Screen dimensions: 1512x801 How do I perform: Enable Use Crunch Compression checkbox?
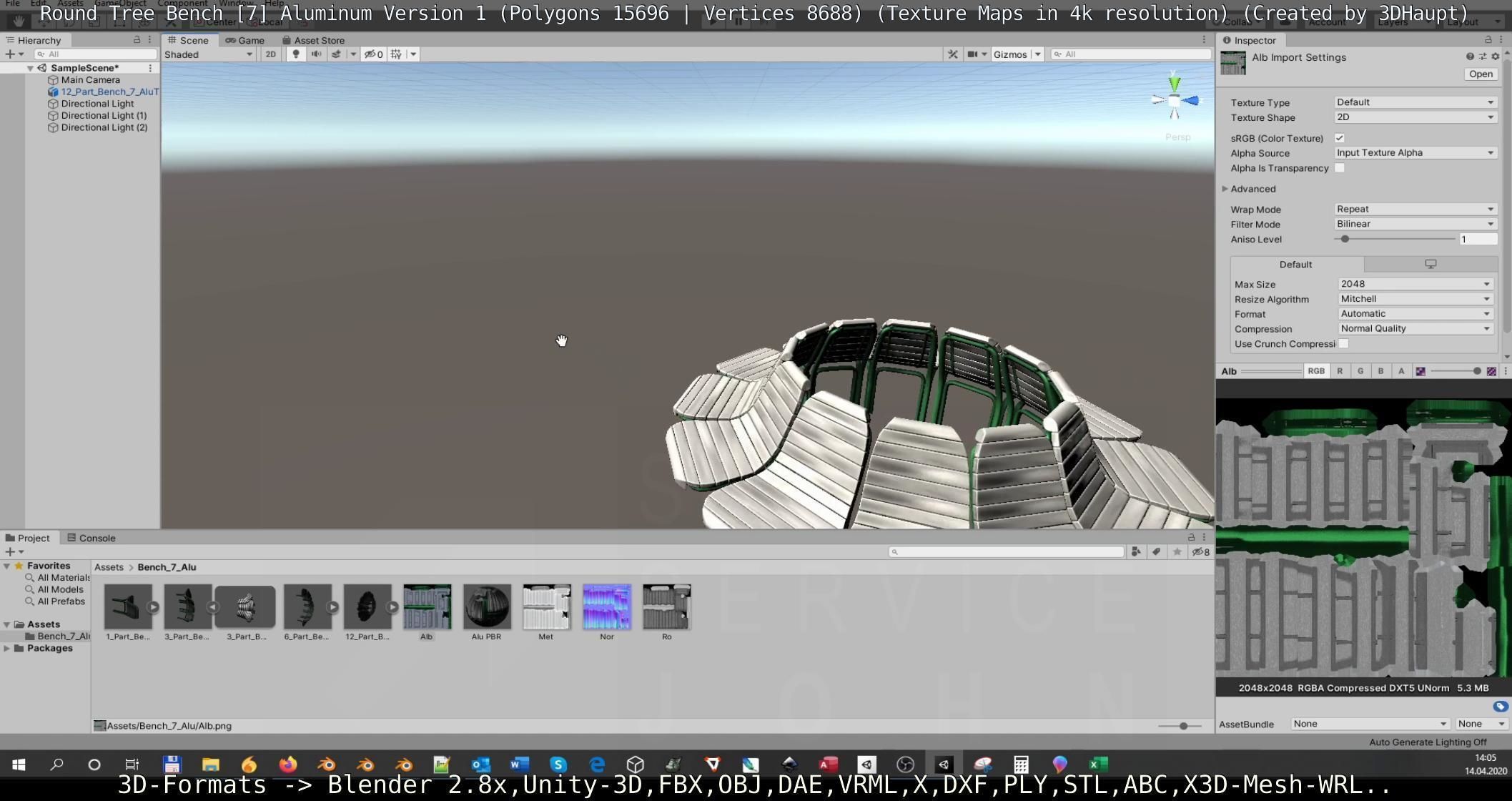[1343, 344]
